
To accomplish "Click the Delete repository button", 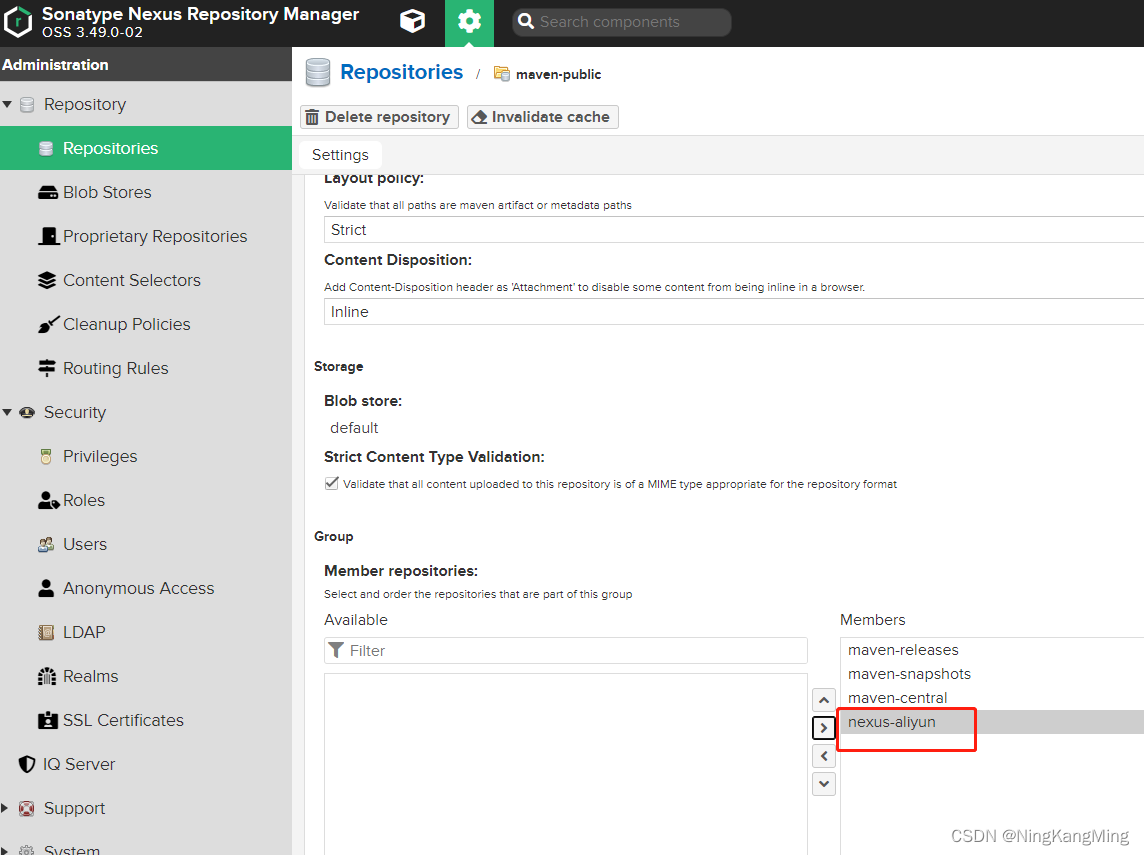I will [x=379, y=117].
